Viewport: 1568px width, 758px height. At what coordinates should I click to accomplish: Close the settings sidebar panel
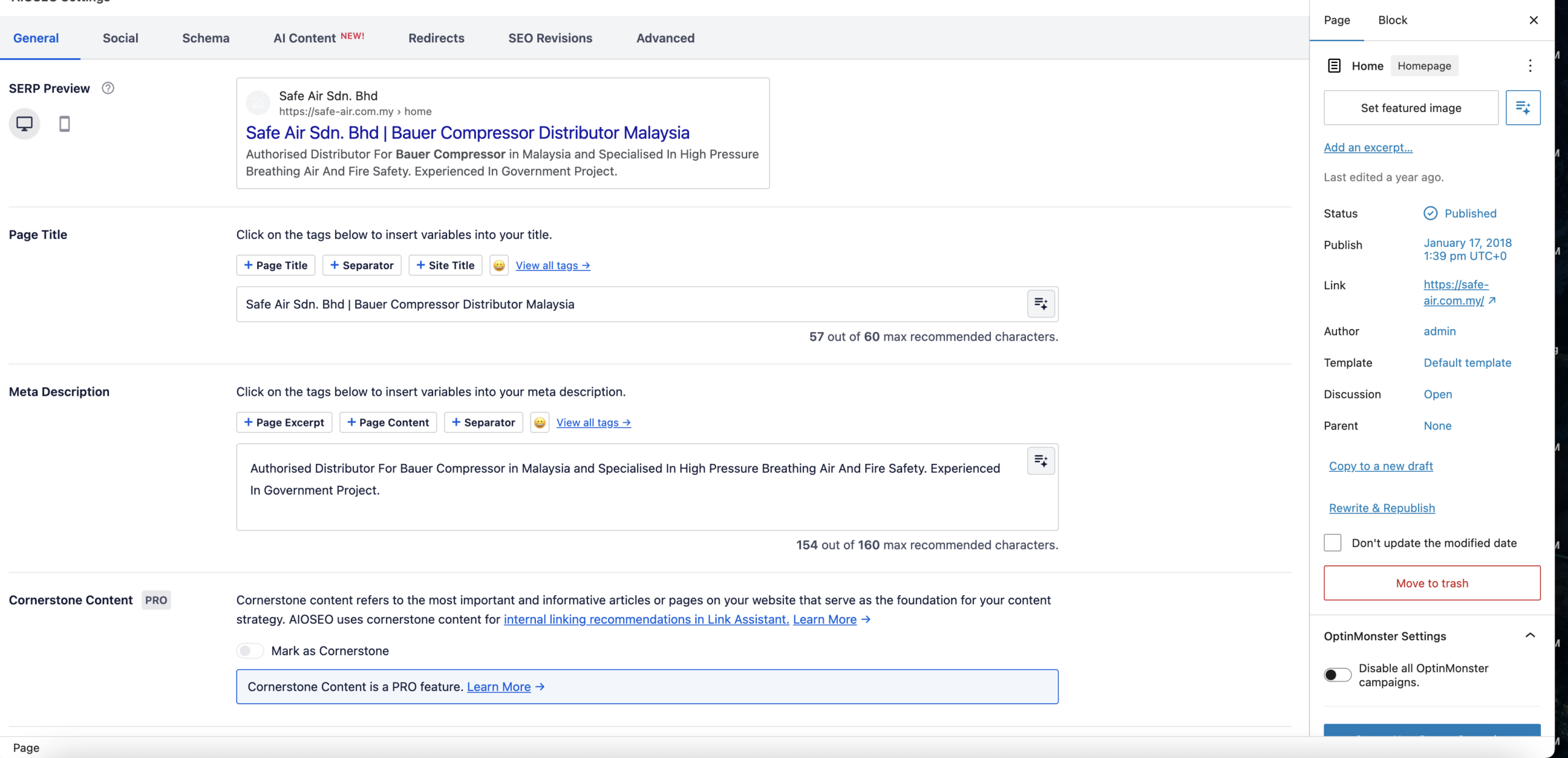coord(1534,20)
